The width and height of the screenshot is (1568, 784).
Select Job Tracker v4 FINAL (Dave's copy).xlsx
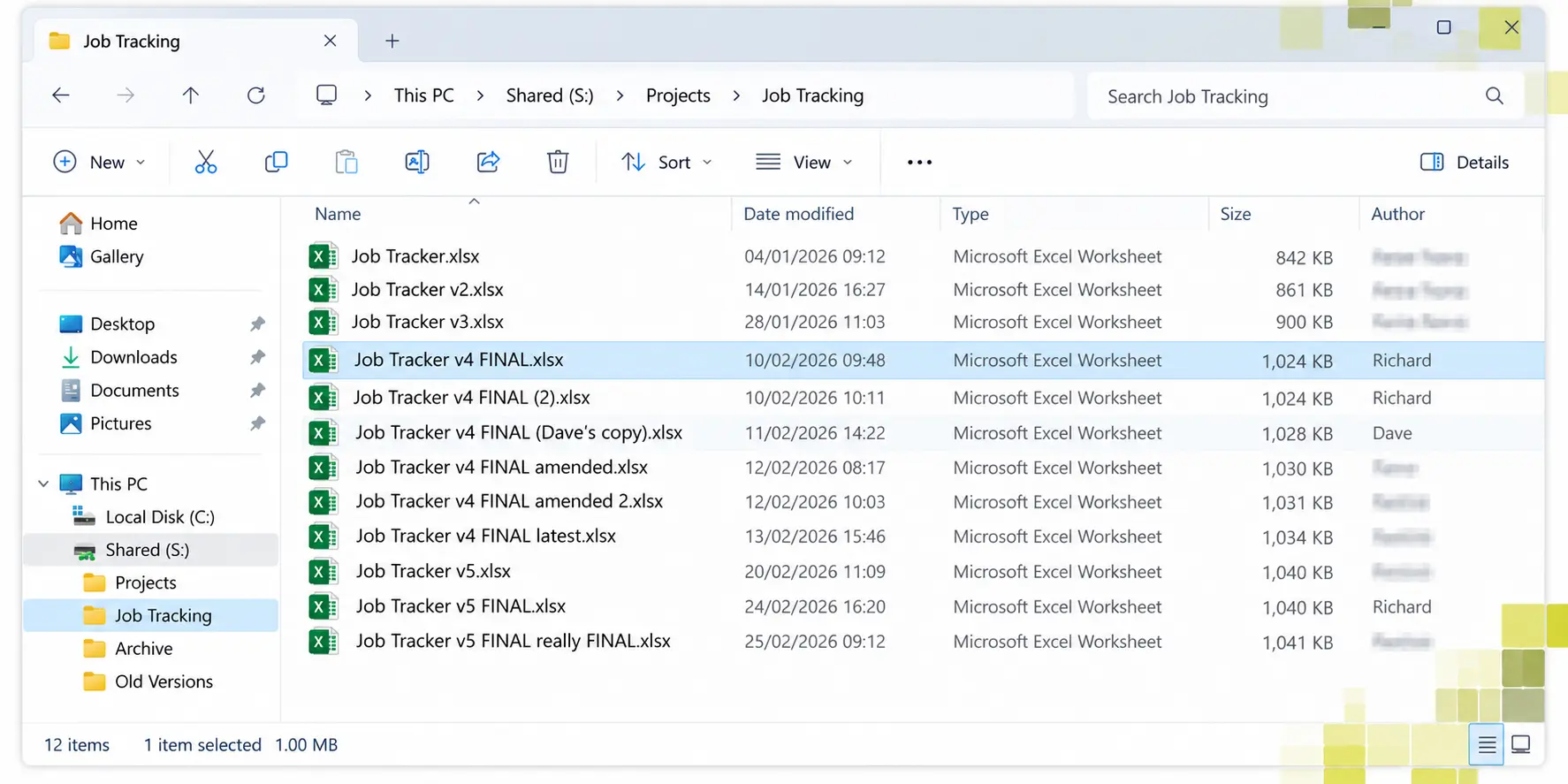[924, 433]
